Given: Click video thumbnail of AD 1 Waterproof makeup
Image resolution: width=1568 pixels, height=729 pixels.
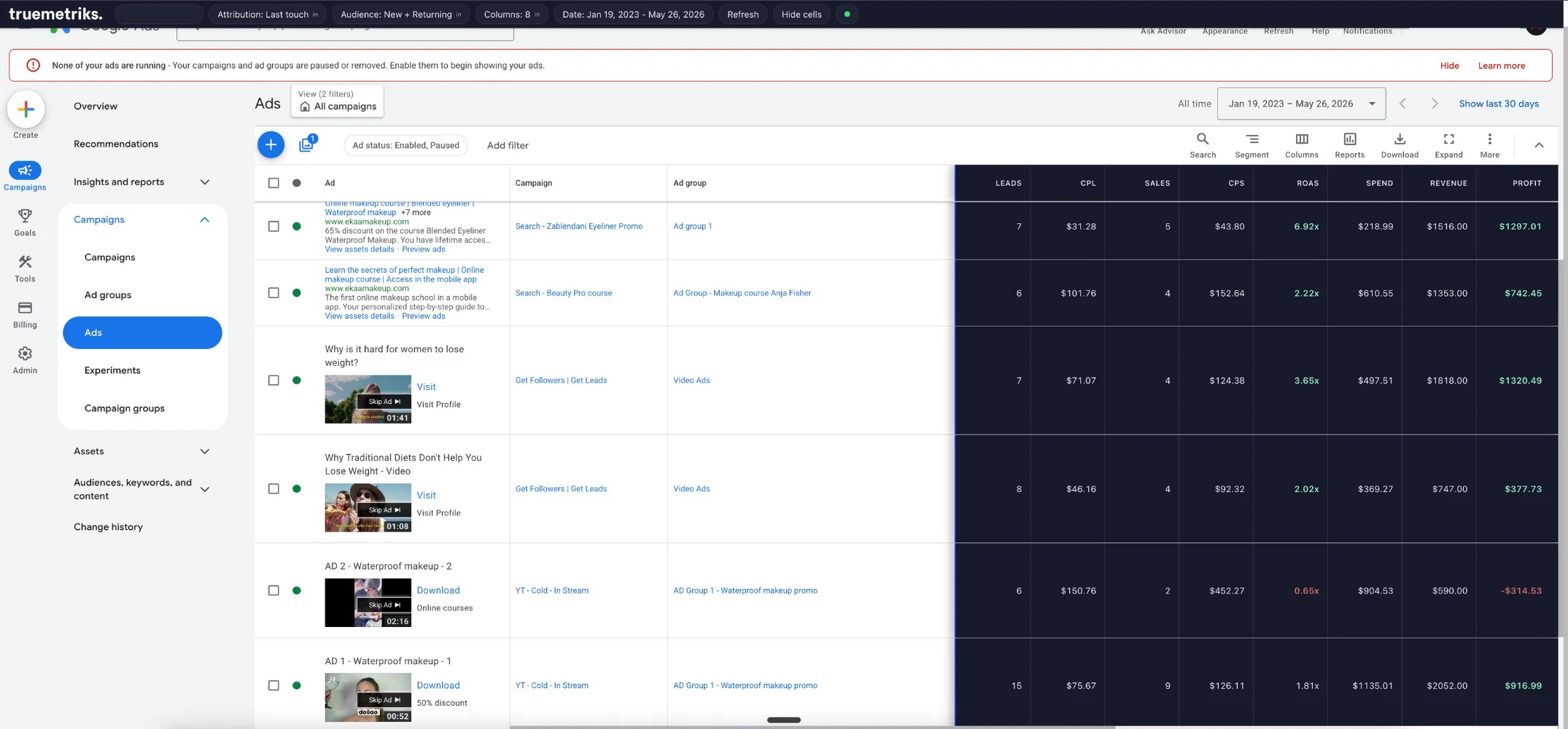Looking at the screenshot, I should [368, 698].
